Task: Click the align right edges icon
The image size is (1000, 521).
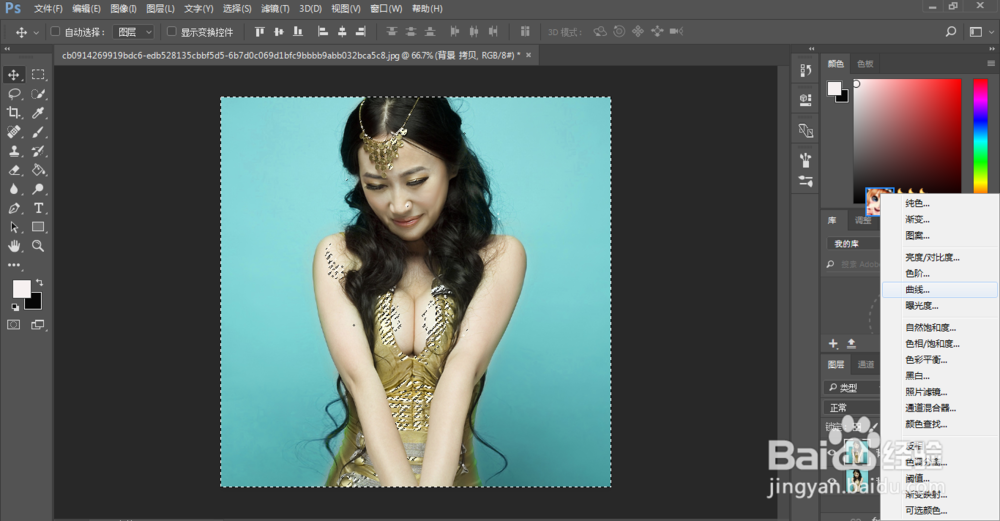Action: click(x=361, y=31)
